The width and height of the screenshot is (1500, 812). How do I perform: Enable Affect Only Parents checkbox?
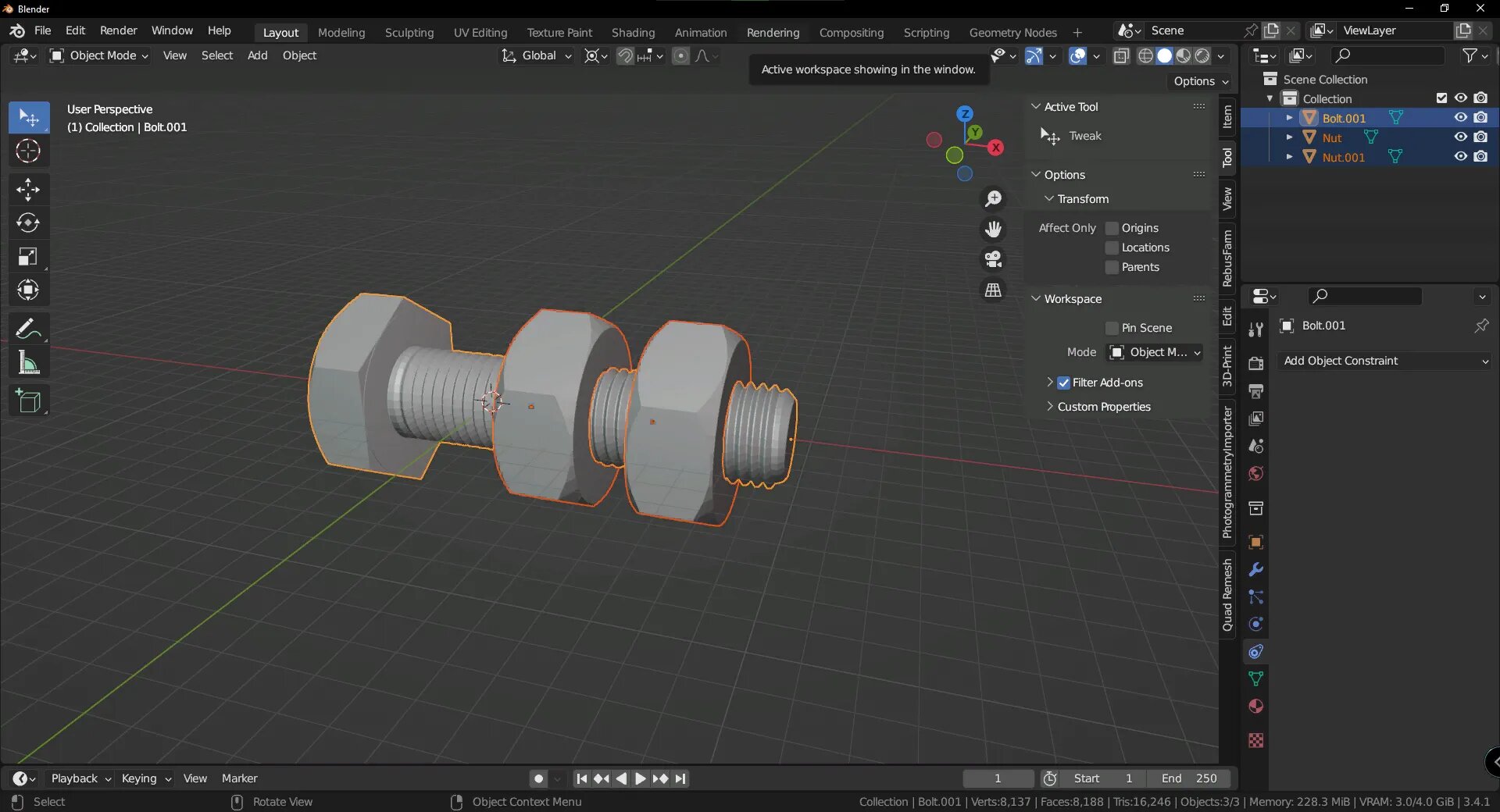tap(1112, 267)
